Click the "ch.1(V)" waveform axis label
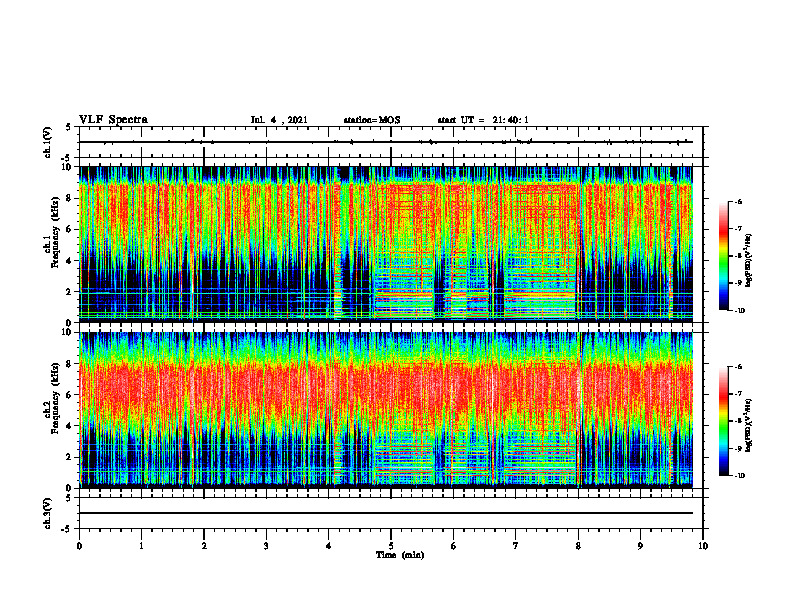 pyautogui.click(x=47, y=142)
